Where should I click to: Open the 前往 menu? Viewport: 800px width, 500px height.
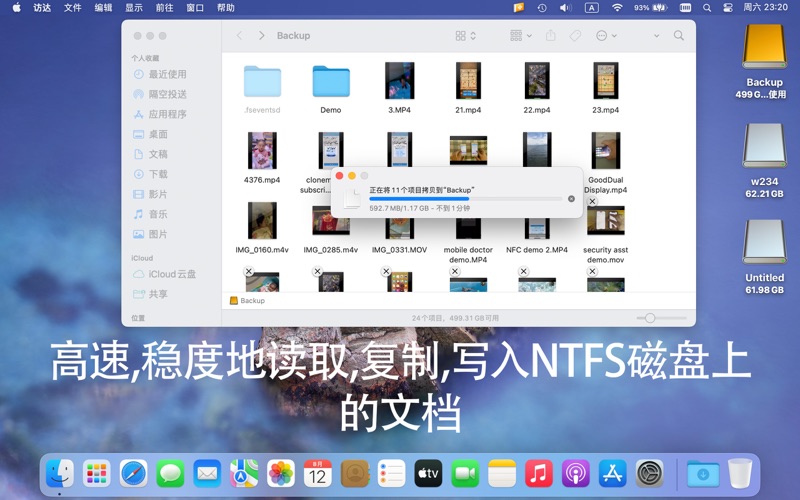click(x=164, y=8)
